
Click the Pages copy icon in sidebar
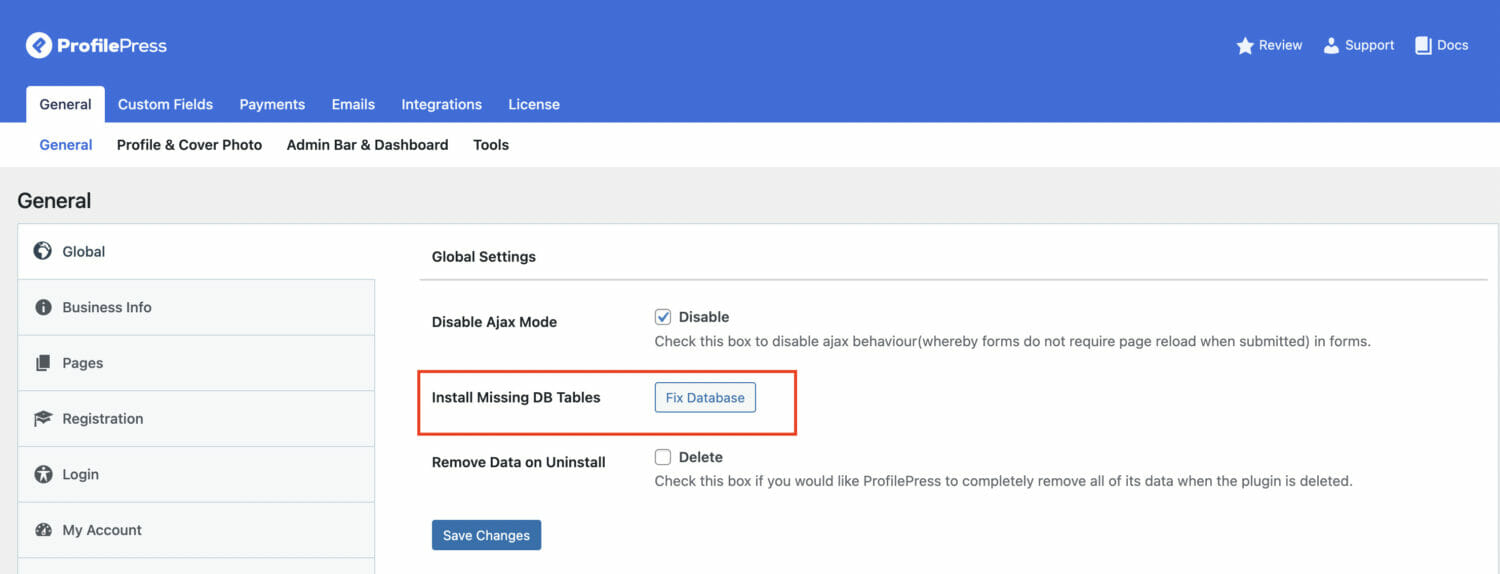click(43, 363)
